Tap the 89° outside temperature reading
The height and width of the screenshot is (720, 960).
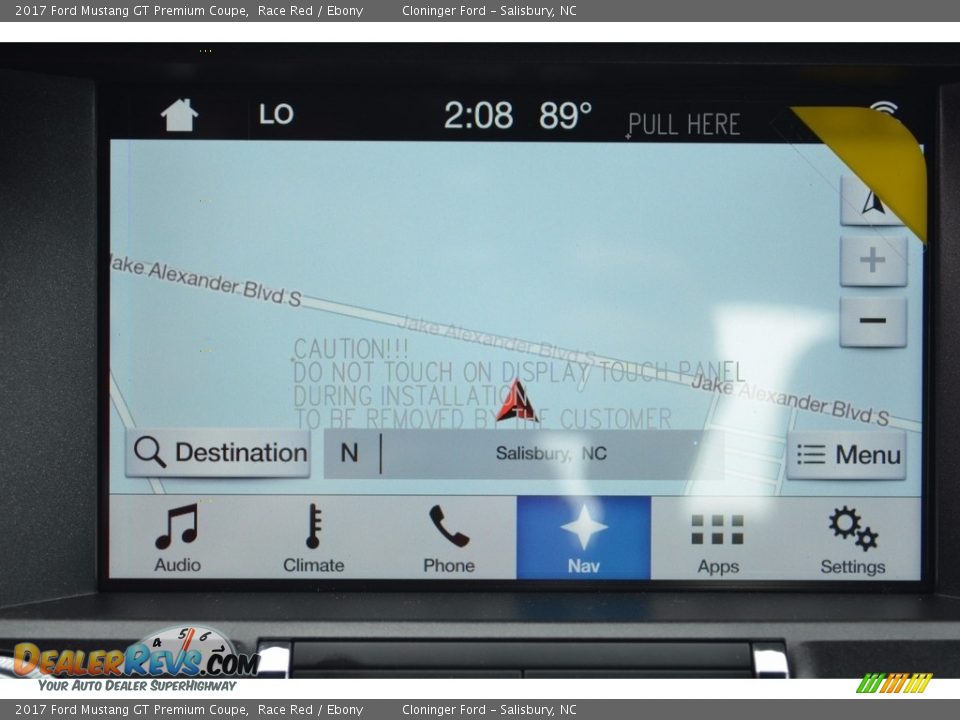point(565,116)
